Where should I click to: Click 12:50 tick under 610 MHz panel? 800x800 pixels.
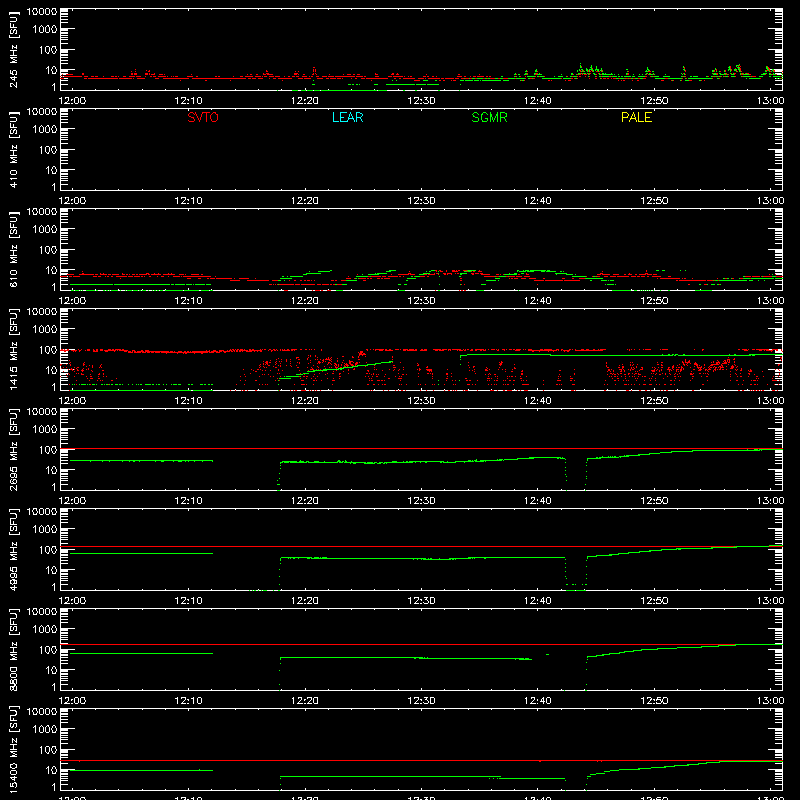654,301
